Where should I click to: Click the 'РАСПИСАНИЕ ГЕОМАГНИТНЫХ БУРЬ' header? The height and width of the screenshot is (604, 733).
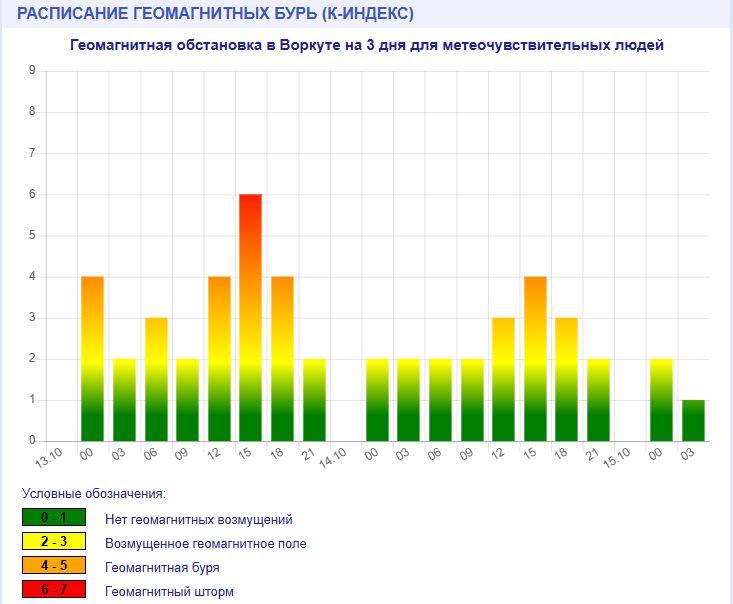click(215, 14)
